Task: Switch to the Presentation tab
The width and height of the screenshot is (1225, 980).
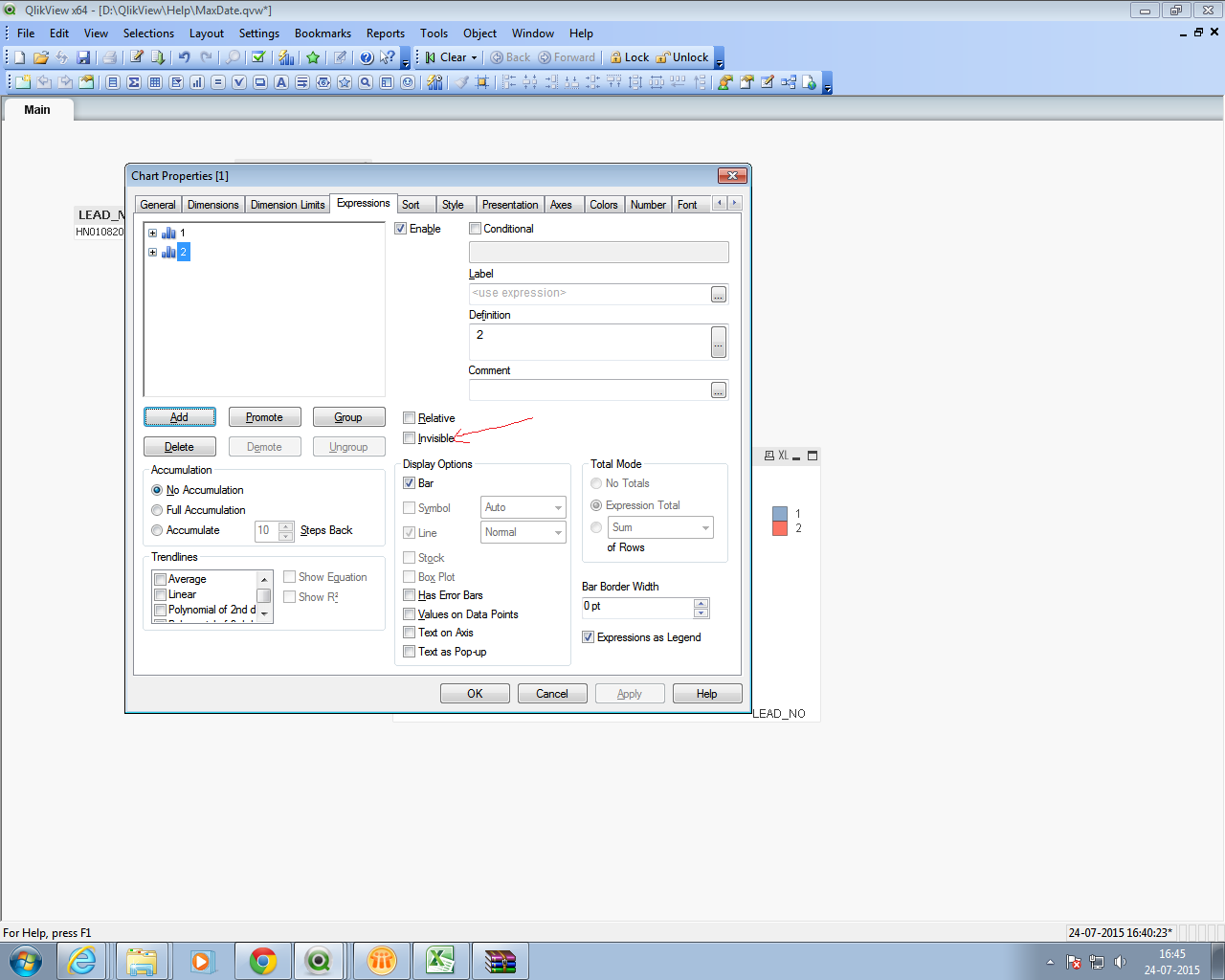Action: [509, 205]
